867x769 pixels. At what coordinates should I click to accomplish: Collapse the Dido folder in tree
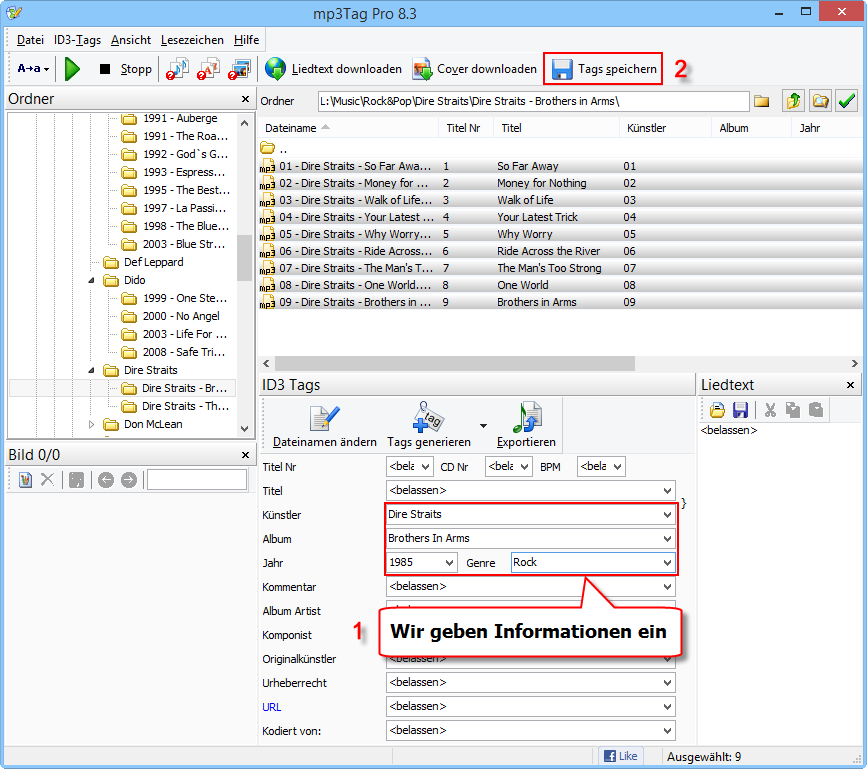[x=92, y=280]
